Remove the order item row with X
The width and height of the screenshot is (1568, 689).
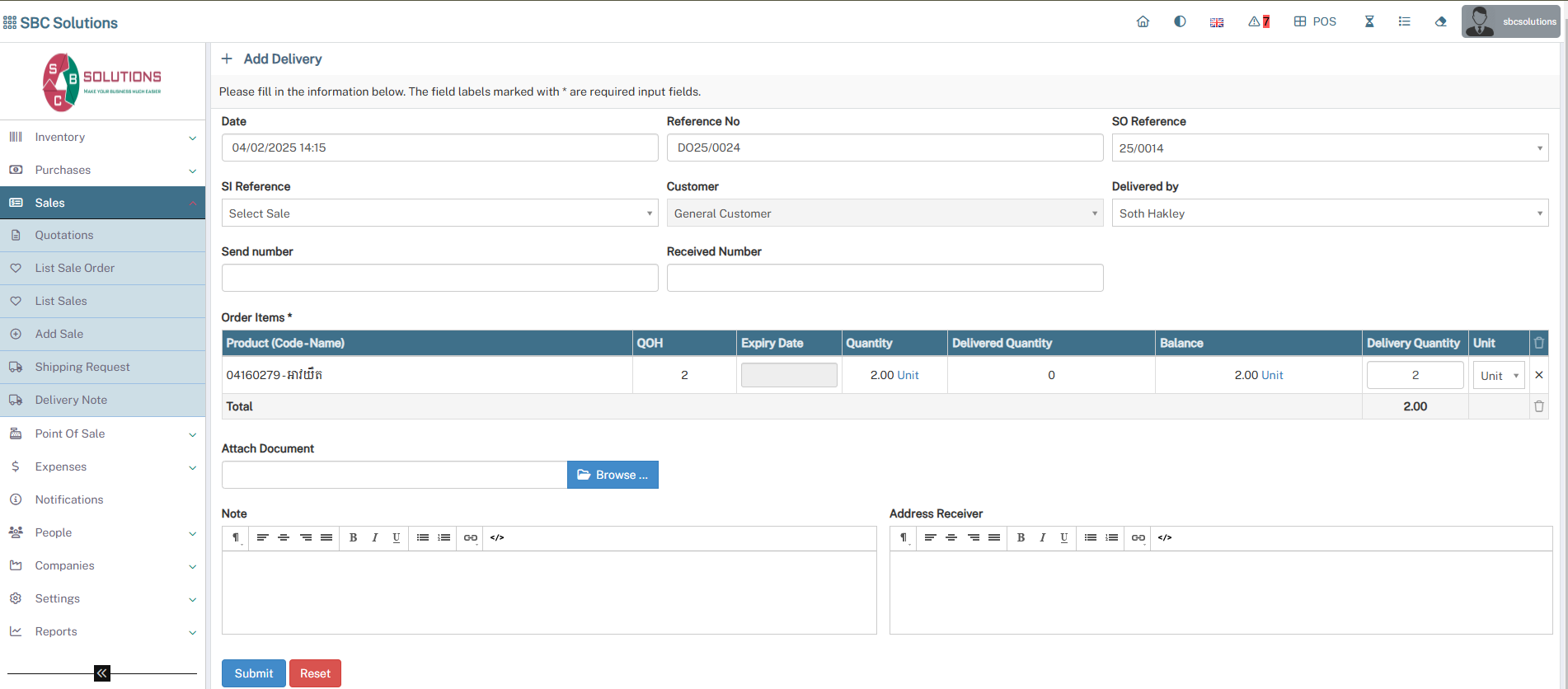pos(1538,375)
